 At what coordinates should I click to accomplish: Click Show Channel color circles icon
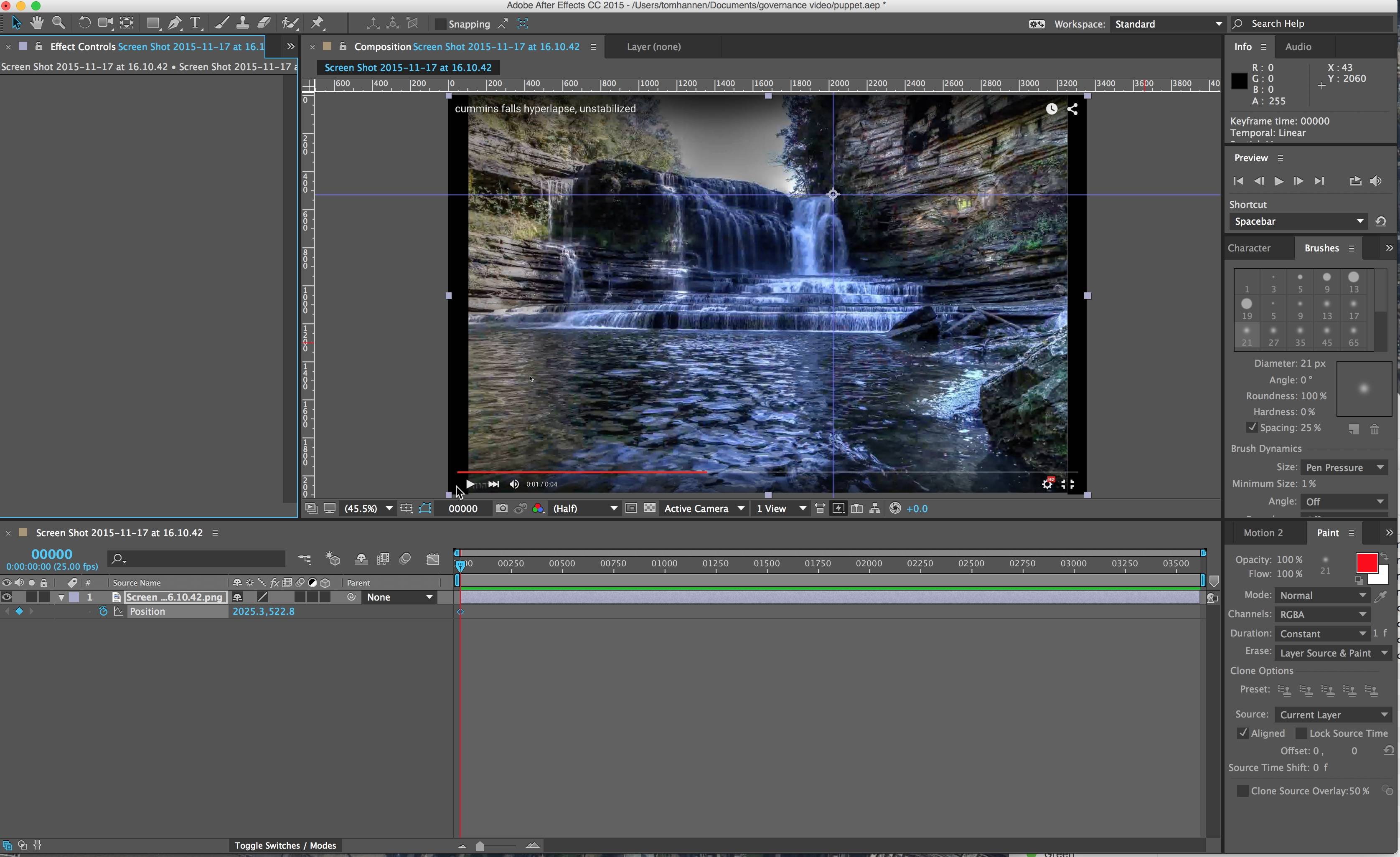click(x=538, y=508)
